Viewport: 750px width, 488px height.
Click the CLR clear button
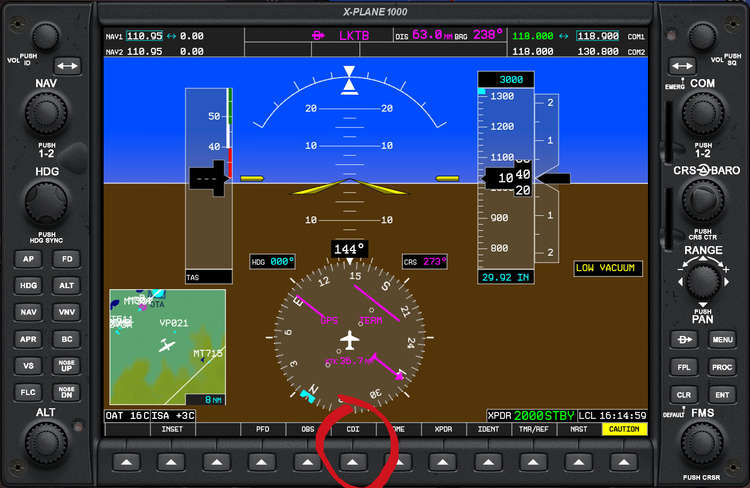point(684,395)
